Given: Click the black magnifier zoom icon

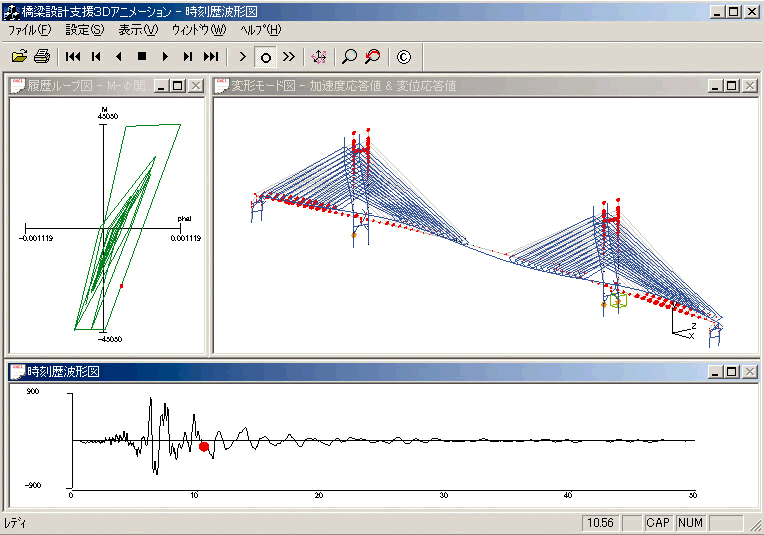Looking at the screenshot, I should 349,57.
